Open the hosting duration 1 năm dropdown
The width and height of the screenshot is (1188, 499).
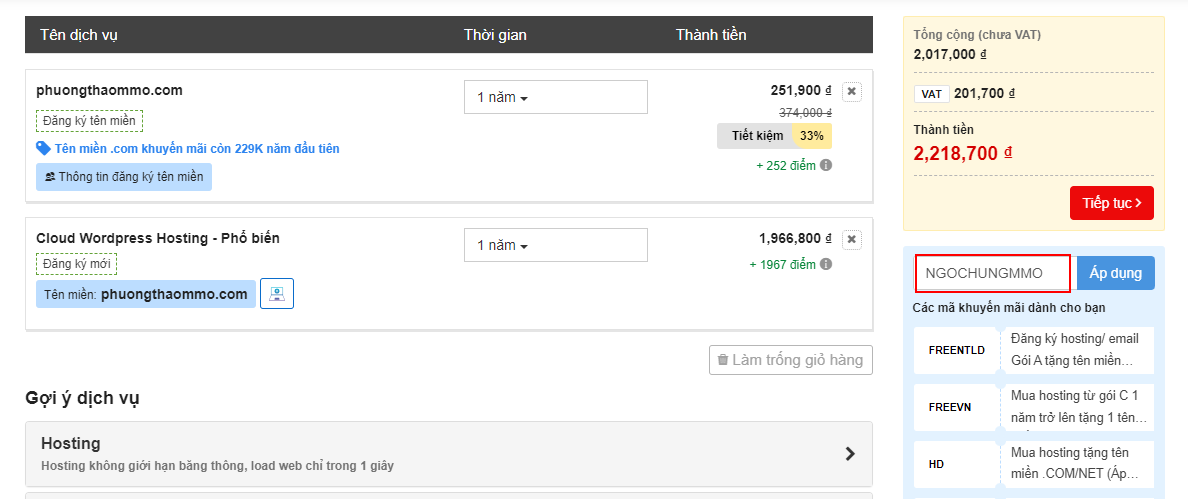click(555, 245)
